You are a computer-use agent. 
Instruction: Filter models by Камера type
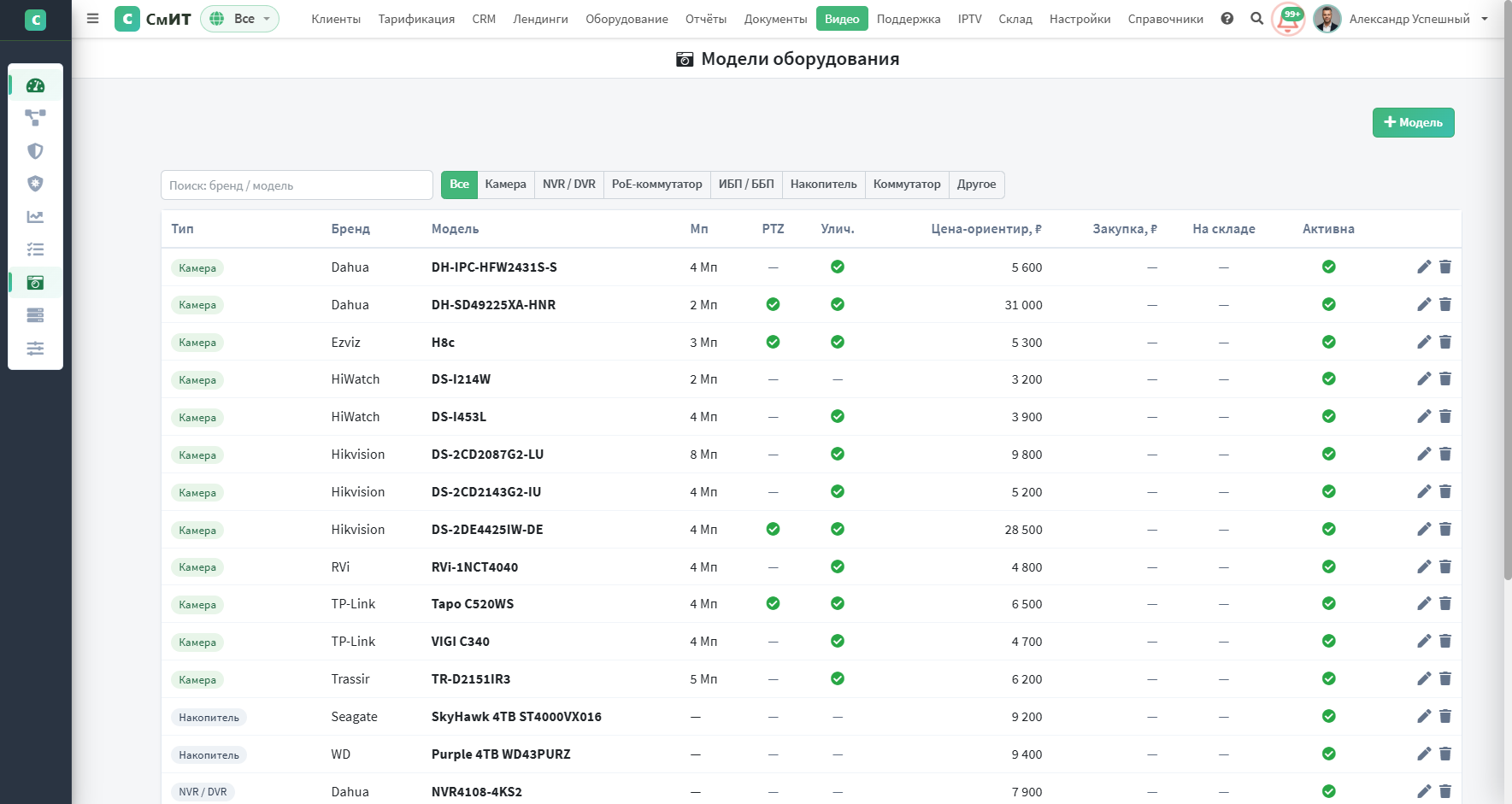(x=505, y=185)
